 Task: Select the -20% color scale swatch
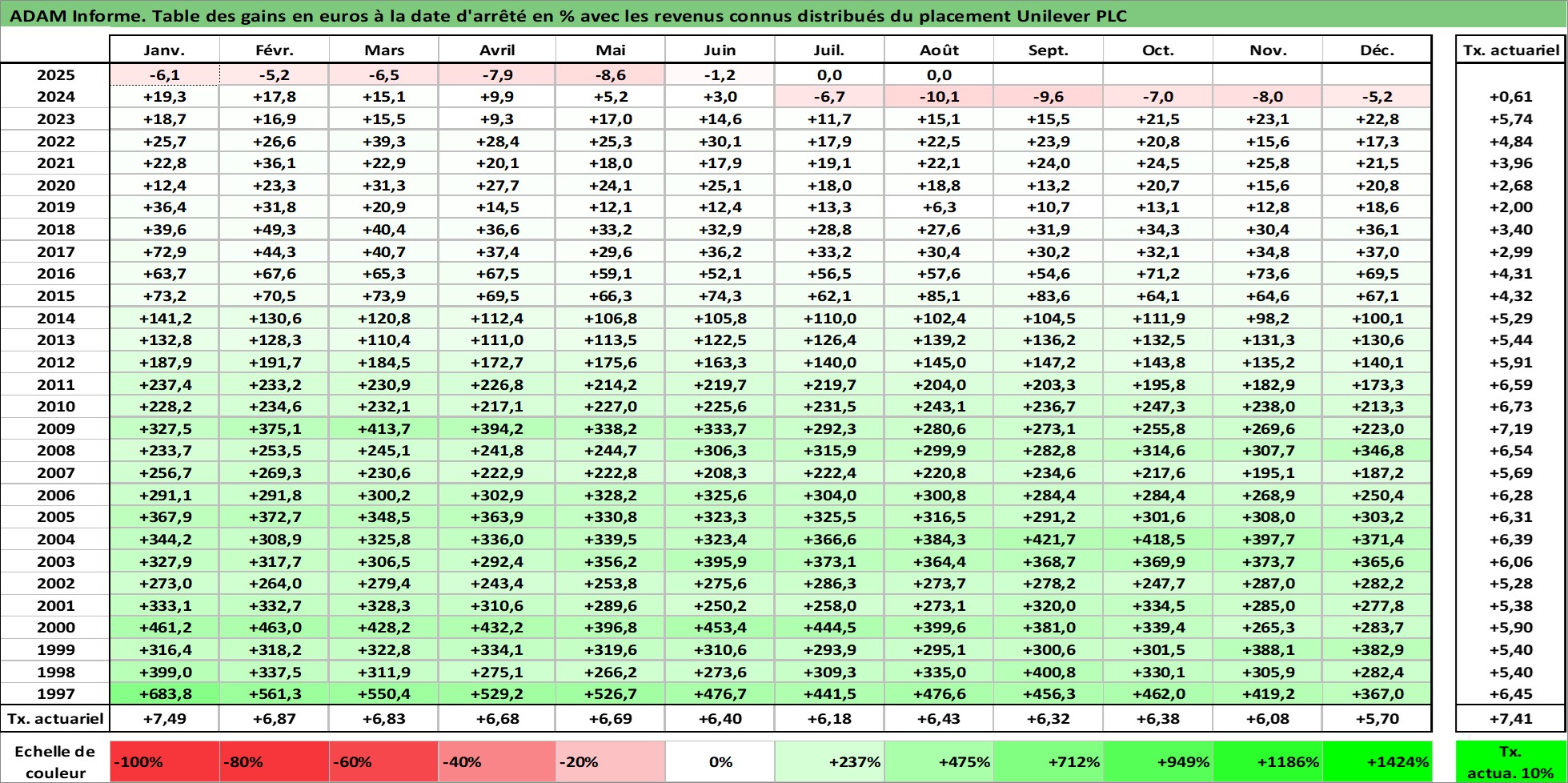611,761
